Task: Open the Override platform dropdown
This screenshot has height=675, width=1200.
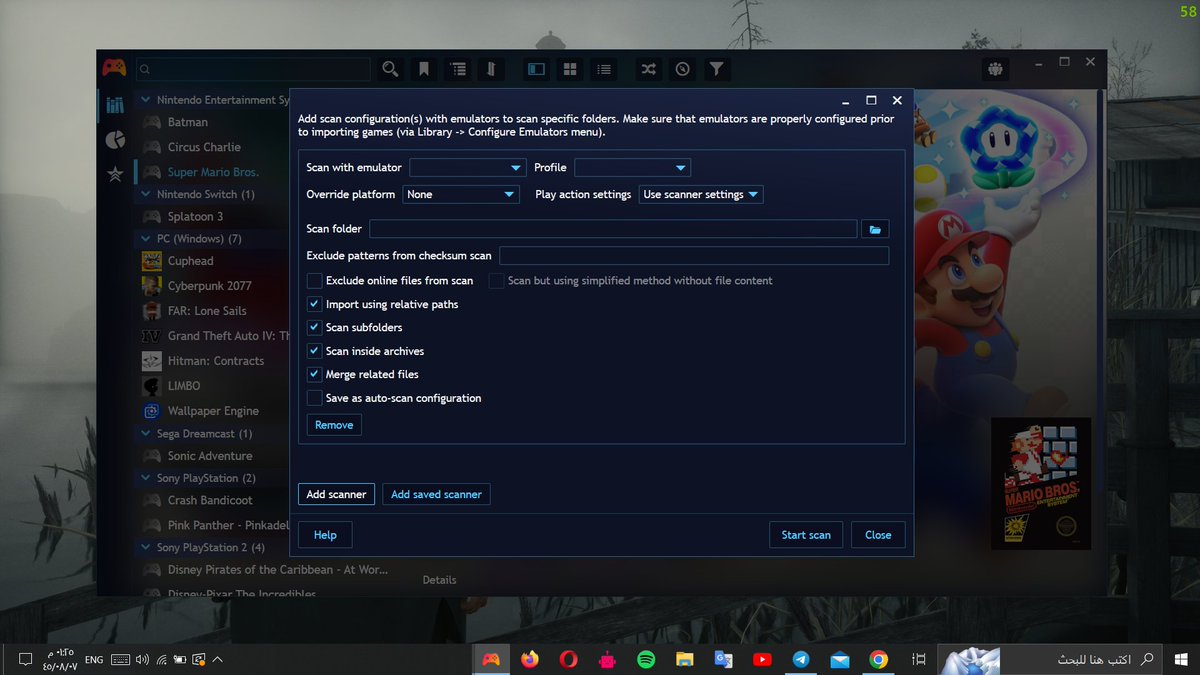Action: pyautogui.click(x=461, y=195)
